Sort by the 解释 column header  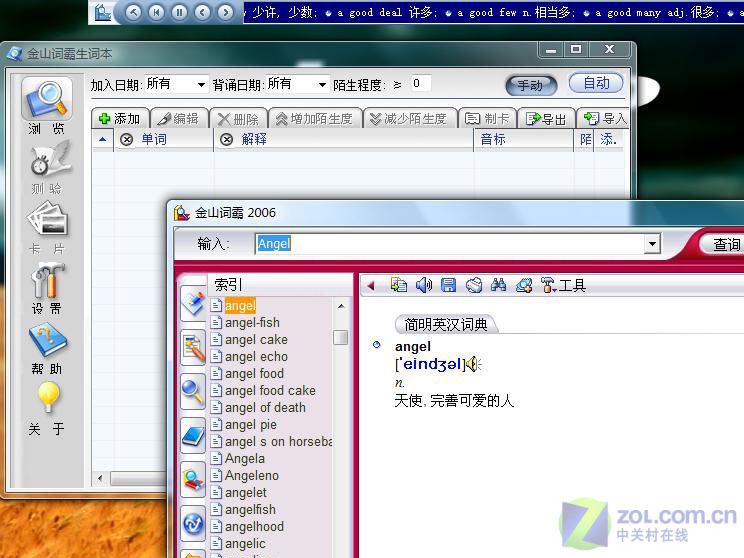pyautogui.click(x=344, y=140)
